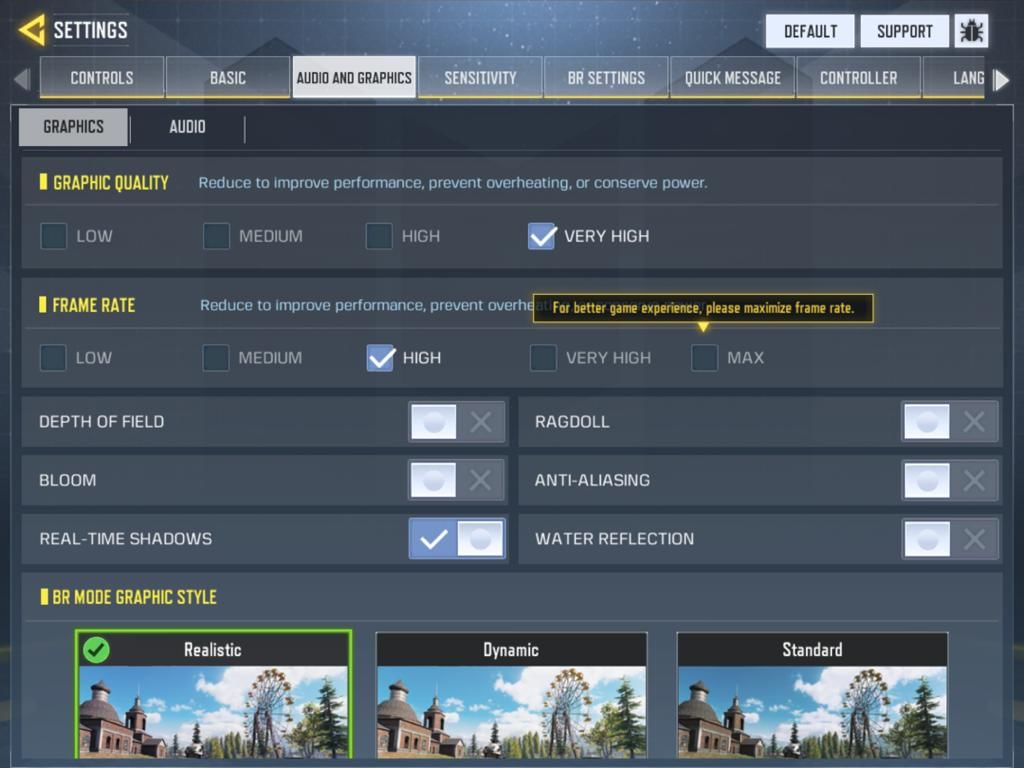Turn on Water Reflection toggle
The height and width of the screenshot is (768, 1024).
click(x=950, y=539)
